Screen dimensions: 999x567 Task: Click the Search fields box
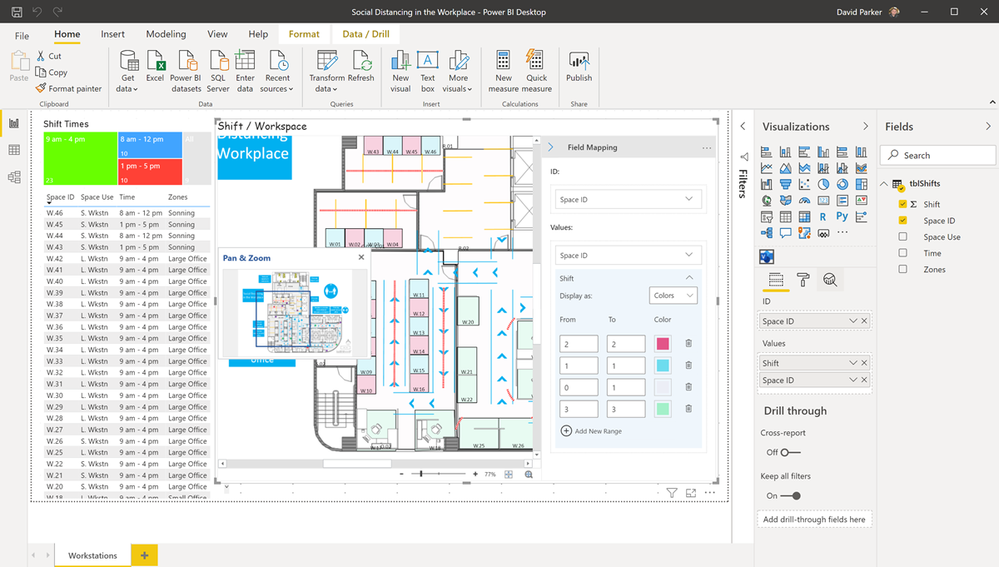pos(938,155)
